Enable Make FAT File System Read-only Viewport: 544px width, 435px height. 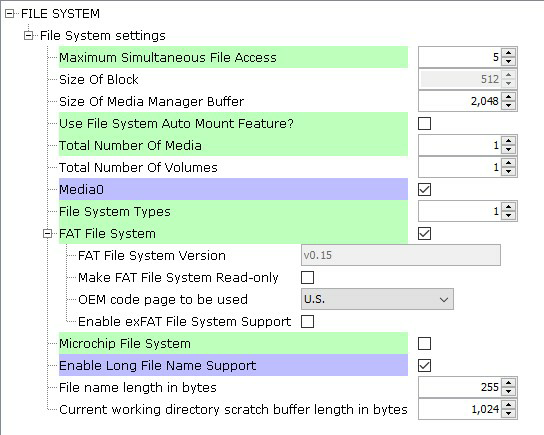[307, 278]
